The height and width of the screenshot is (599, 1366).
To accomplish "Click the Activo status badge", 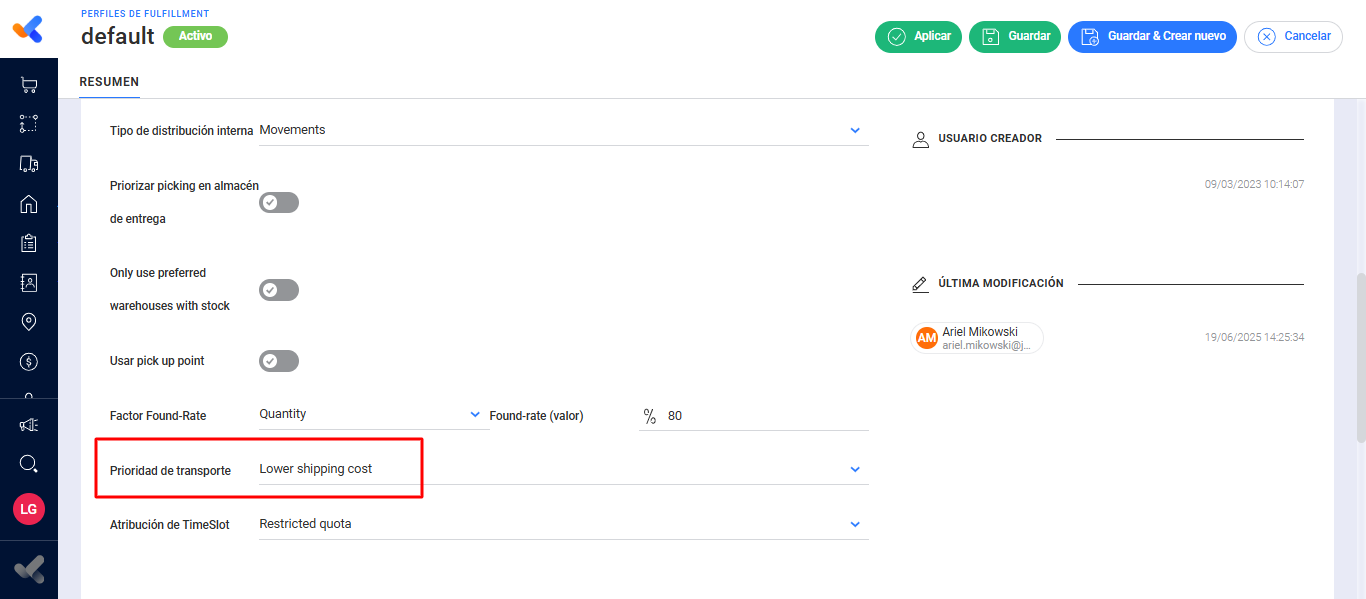I will (x=195, y=36).
